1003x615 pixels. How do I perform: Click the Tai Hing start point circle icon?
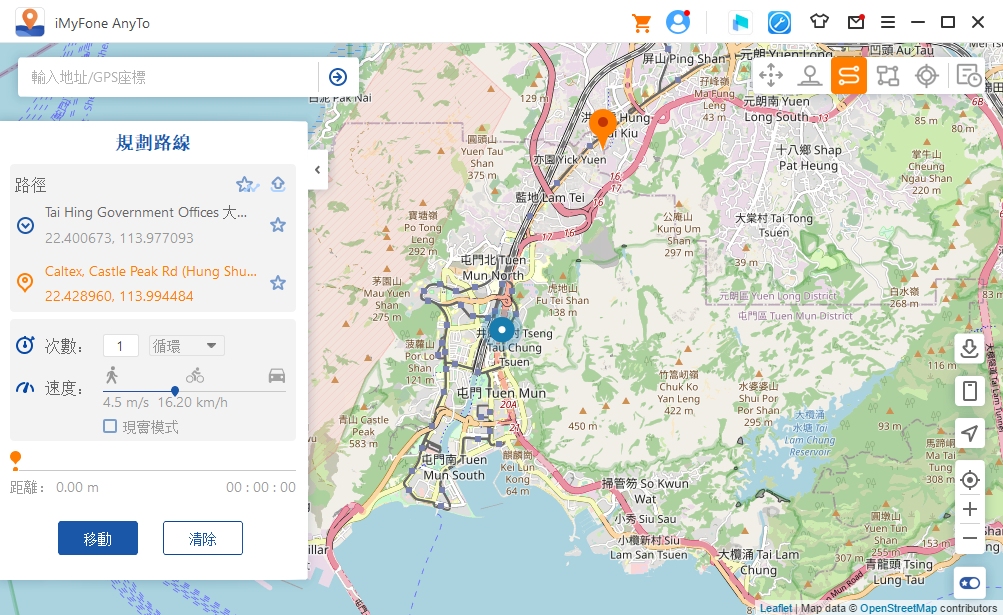(x=25, y=225)
